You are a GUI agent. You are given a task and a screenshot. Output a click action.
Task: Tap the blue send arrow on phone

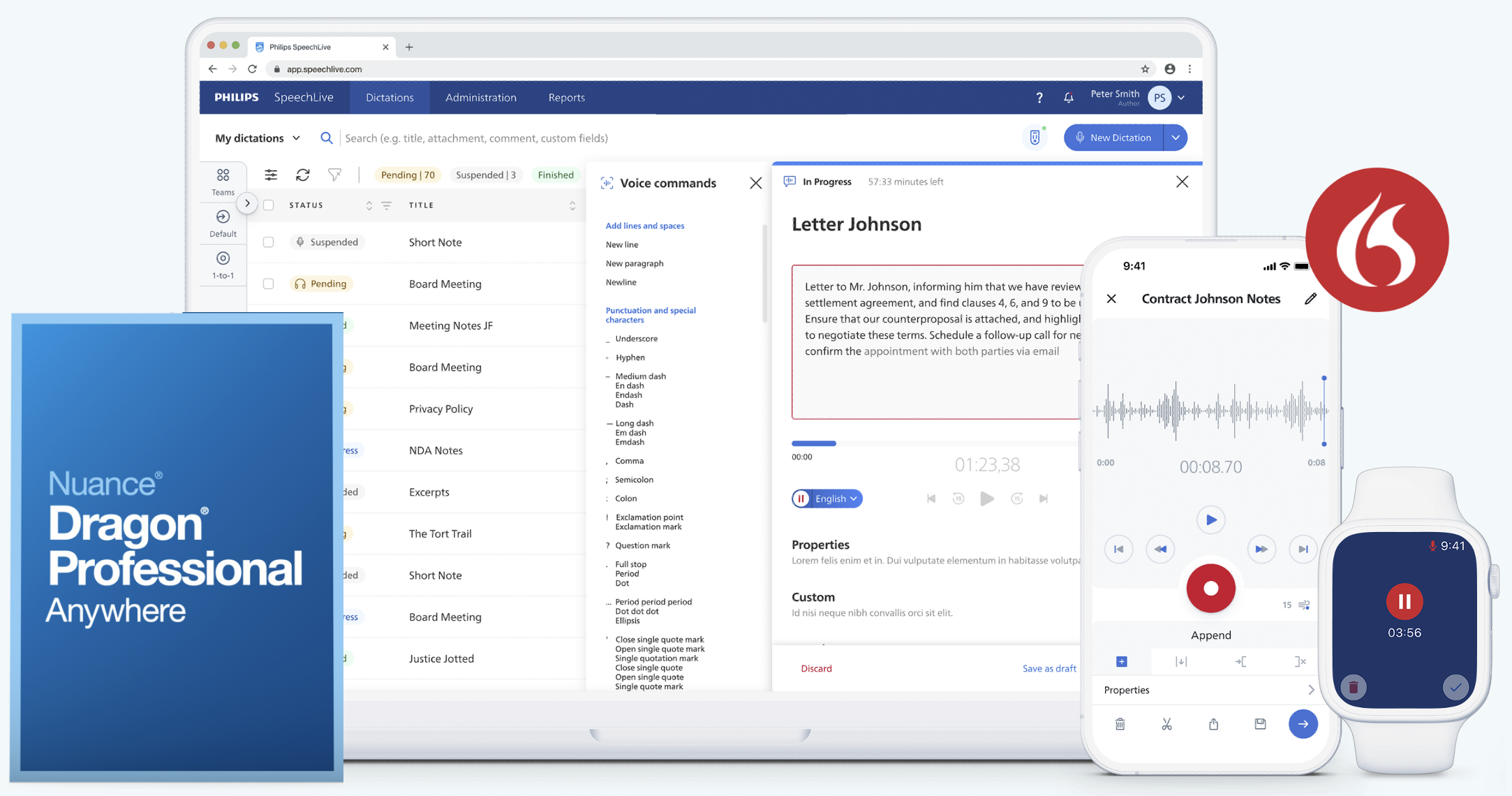[1303, 724]
